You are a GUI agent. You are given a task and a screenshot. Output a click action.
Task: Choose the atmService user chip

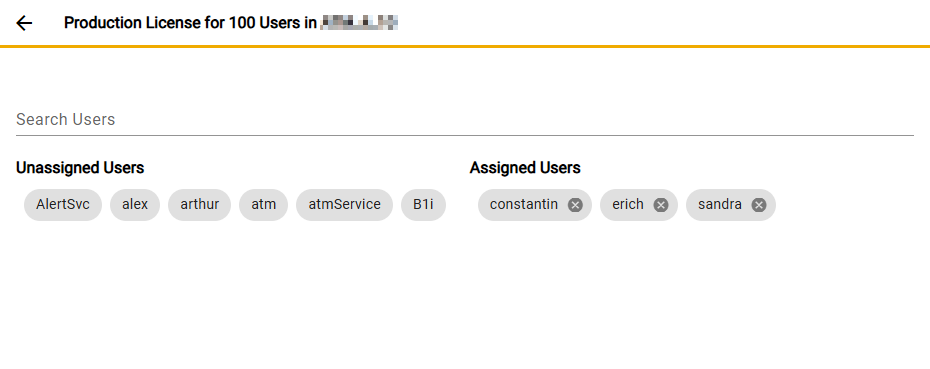(345, 205)
